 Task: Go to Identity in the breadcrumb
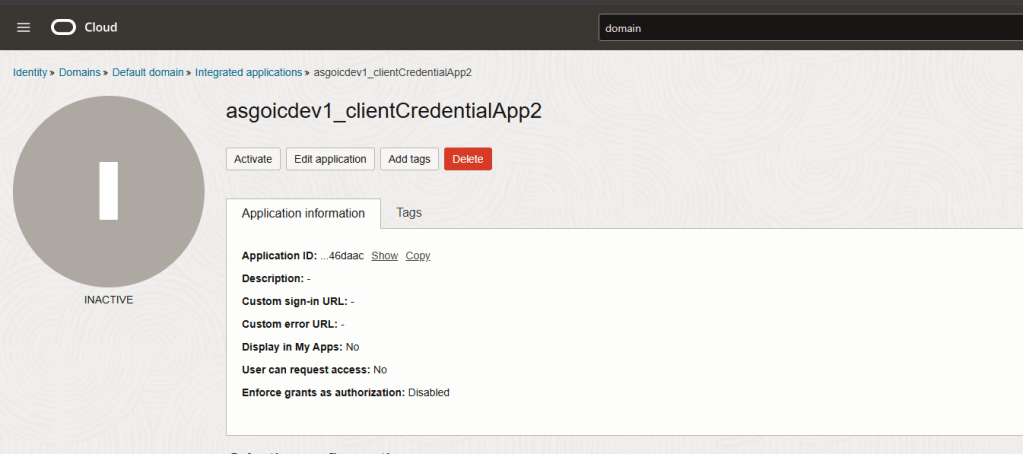29,73
